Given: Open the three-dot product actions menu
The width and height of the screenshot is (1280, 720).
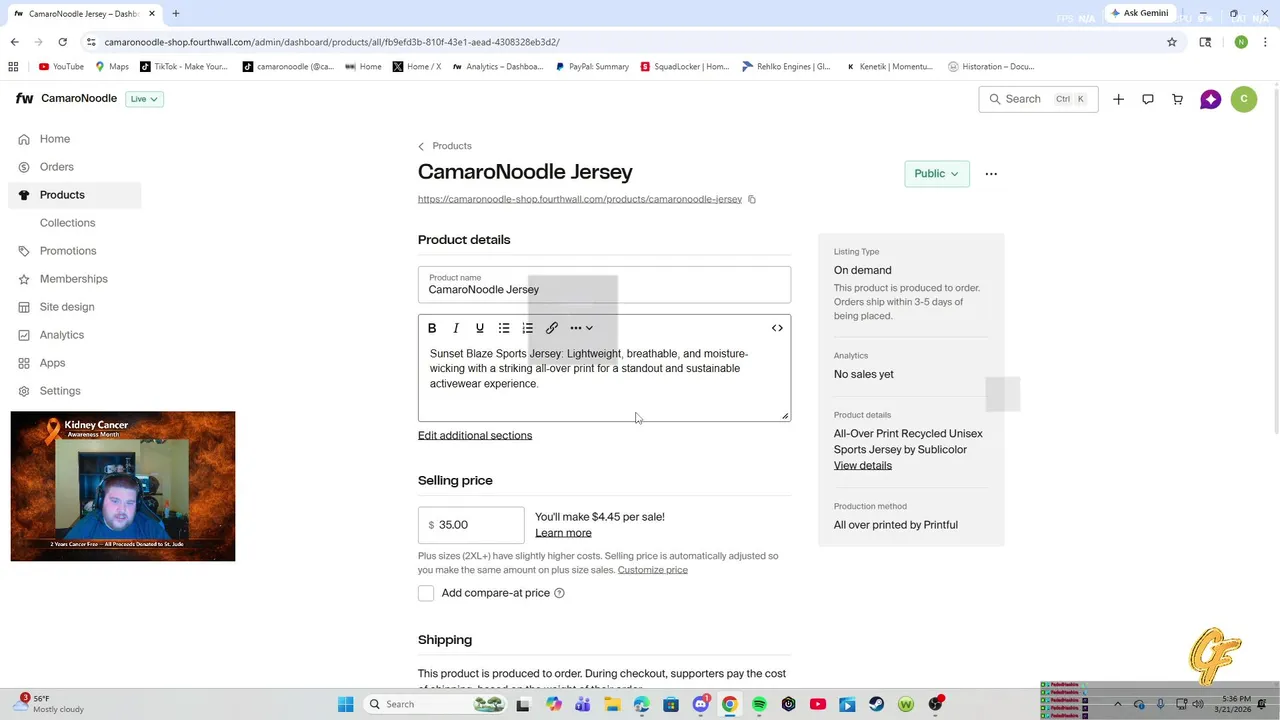Looking at the screenshot, I should tap(991, 174).
